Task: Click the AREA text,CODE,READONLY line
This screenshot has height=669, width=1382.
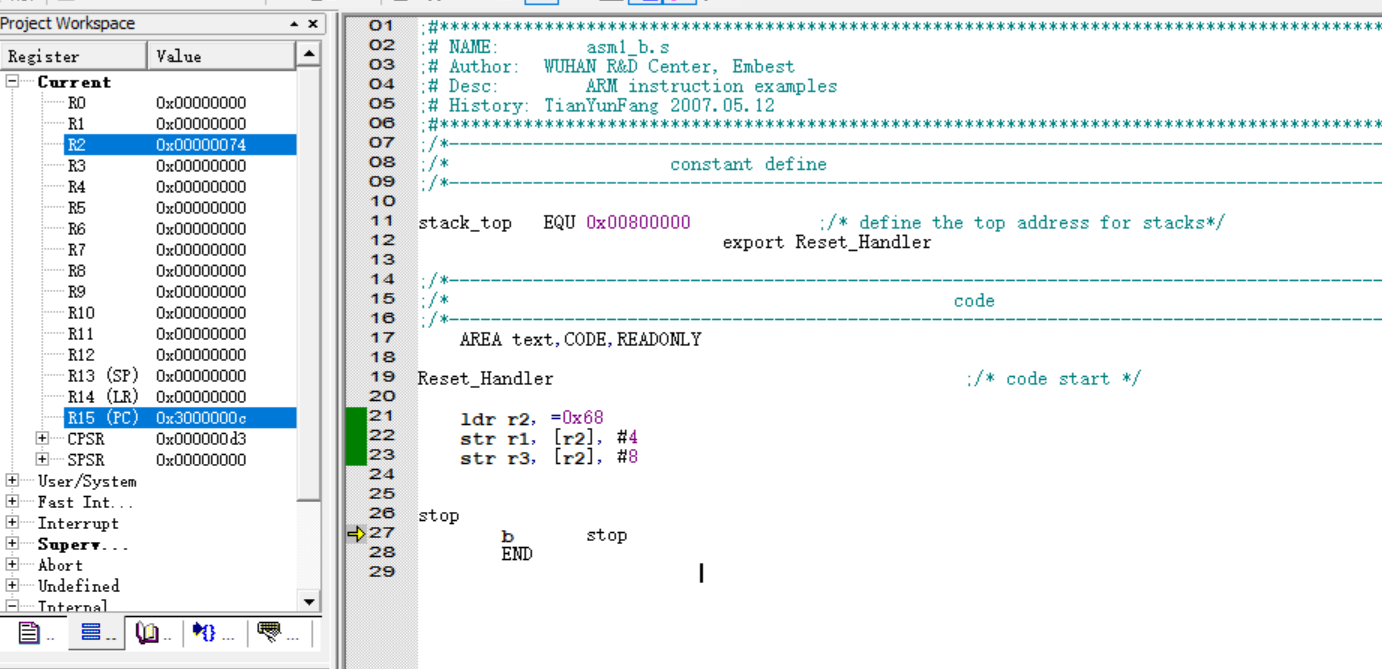Action: [581, 340]
